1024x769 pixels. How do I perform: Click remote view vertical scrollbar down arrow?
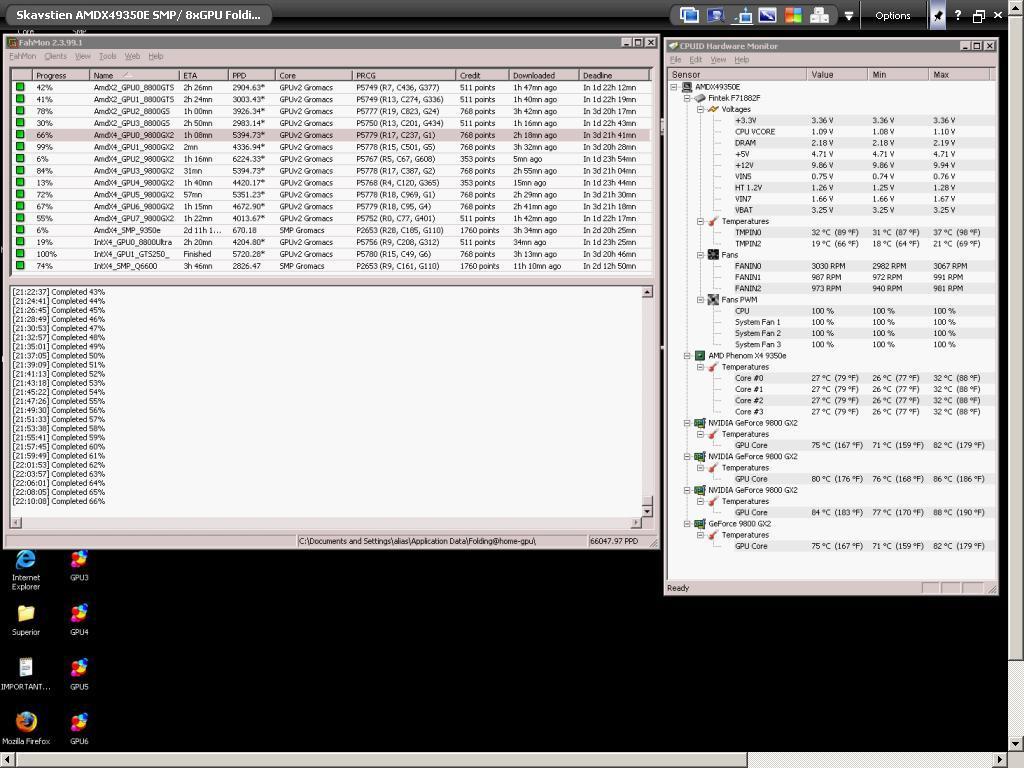pyautogui.click(x=1016, y=744)
